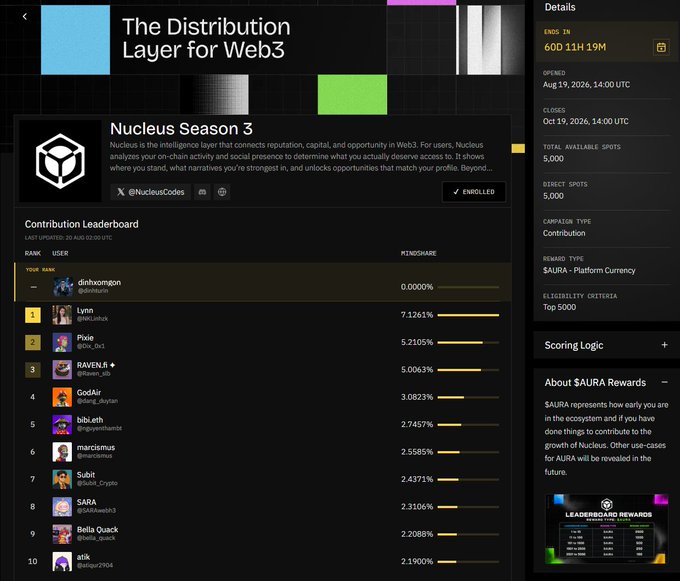Click atik's avatar
680x581 pixels.
[62, 561]
